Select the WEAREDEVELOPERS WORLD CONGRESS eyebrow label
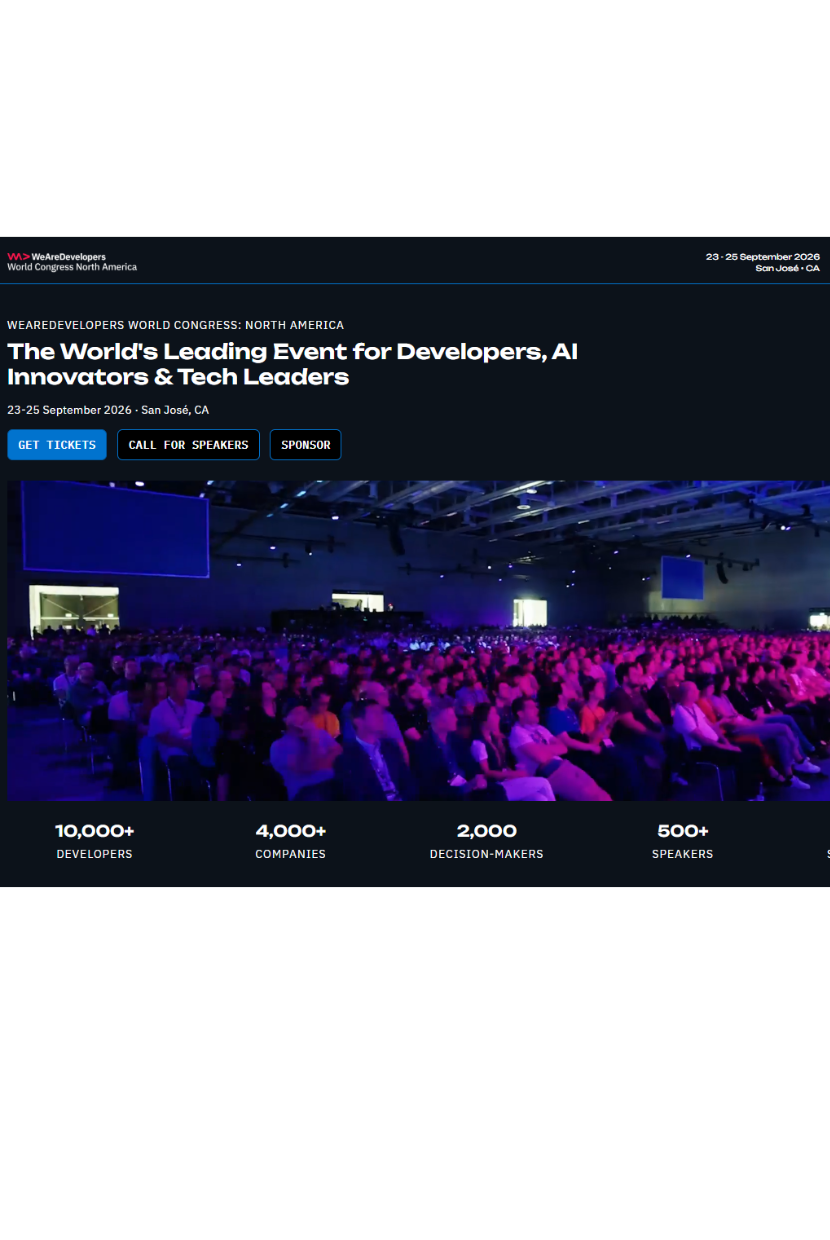Image resolution: width=830 pixels, height=1240 pixels. [x=175, y=325]
